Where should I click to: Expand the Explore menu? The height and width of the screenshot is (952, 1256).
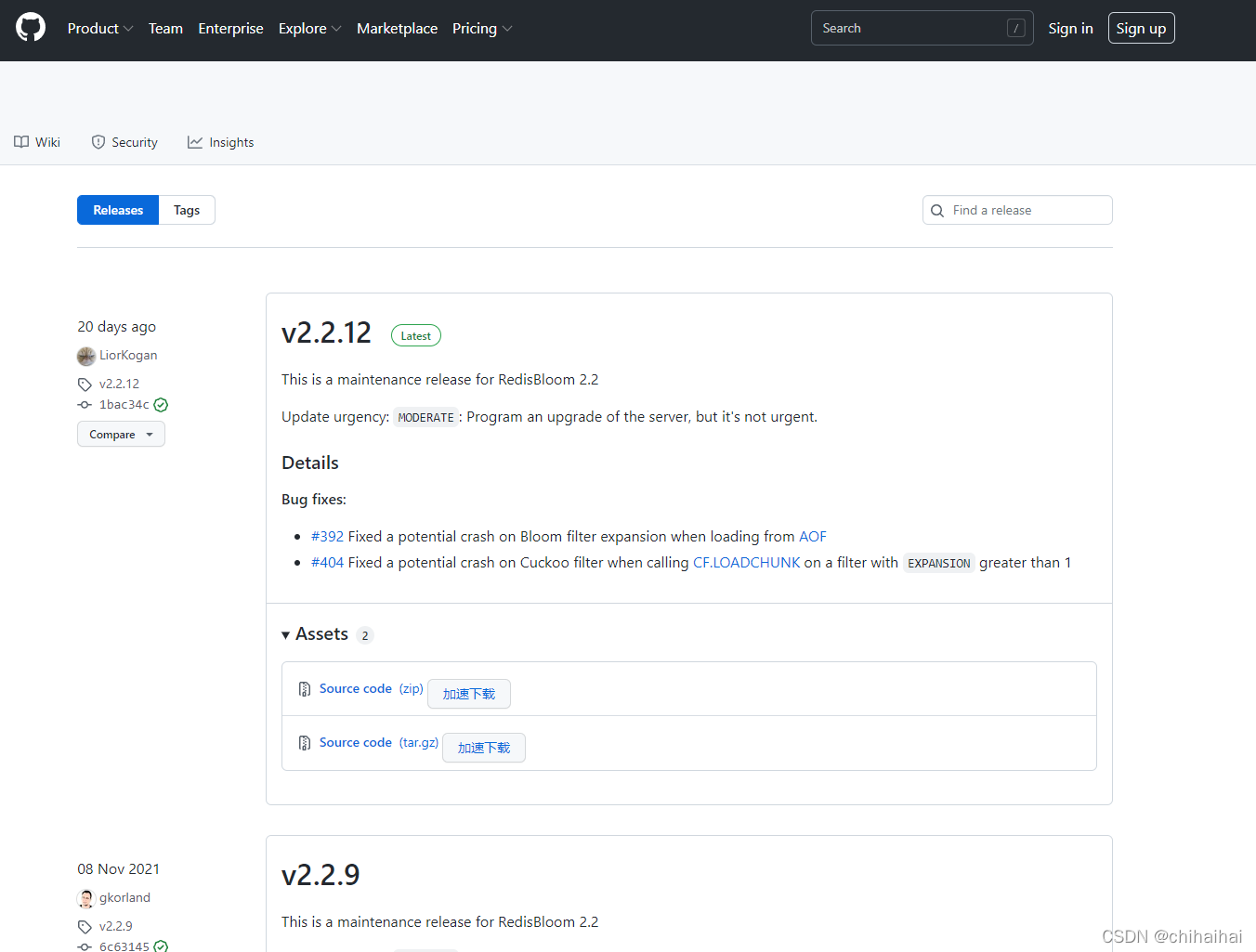click(x=309, y=29)
